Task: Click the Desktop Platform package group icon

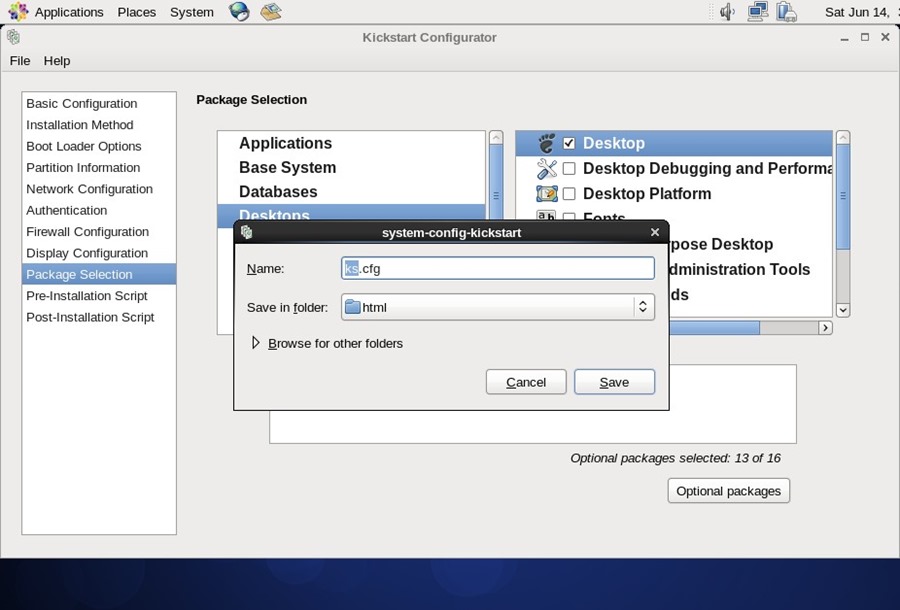Action: tap(546, 193)
